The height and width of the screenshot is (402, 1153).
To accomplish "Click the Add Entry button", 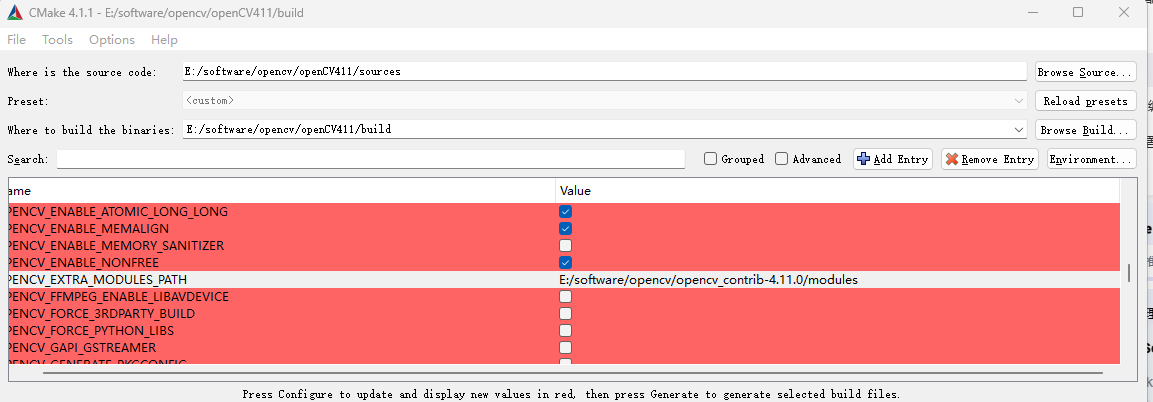I will click(x=893, y=159).
